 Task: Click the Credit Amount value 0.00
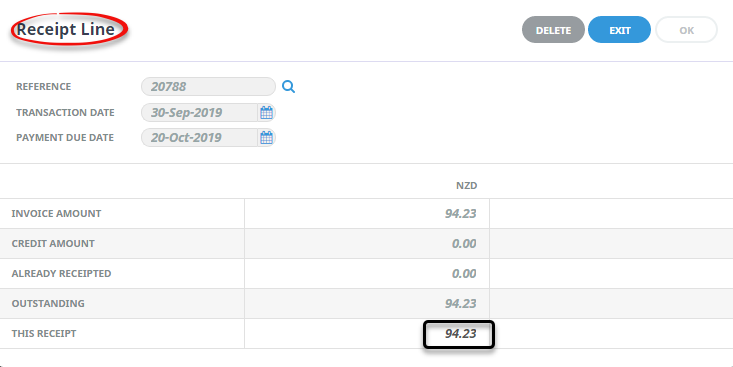(x=464, y=244)
